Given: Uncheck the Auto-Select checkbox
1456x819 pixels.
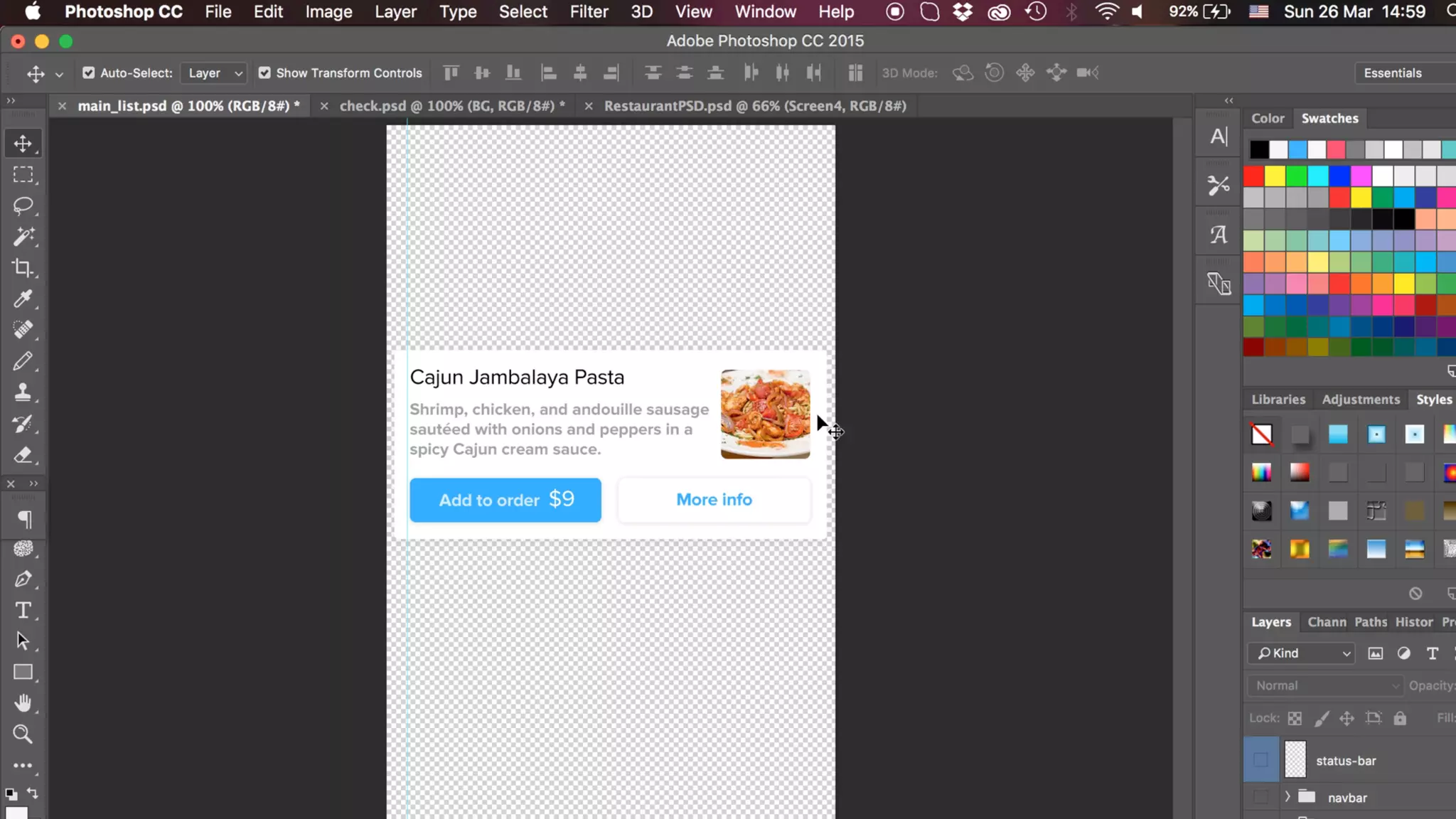Looking at the screenshot, I should 89,73.
